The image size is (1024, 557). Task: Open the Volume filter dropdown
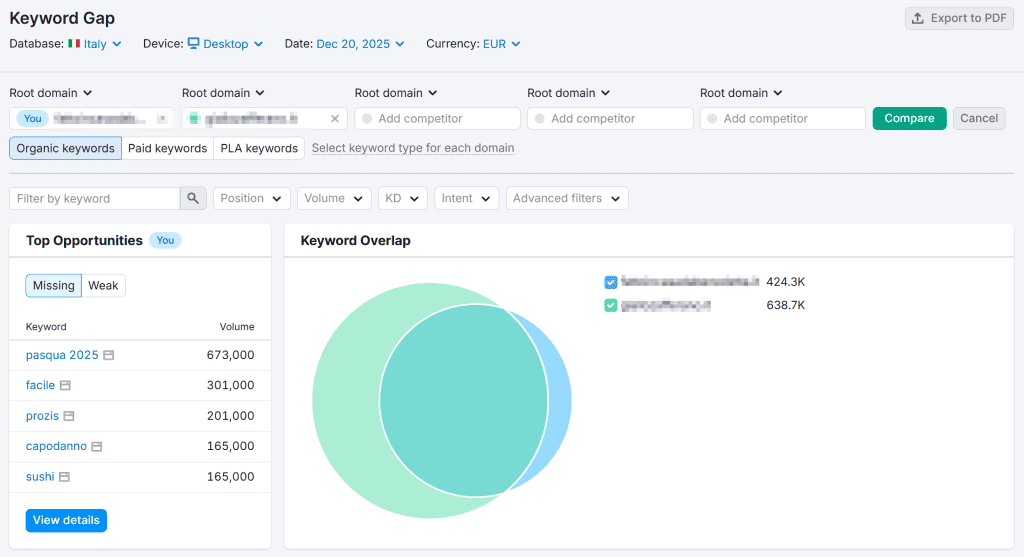(x=334, y=199)
